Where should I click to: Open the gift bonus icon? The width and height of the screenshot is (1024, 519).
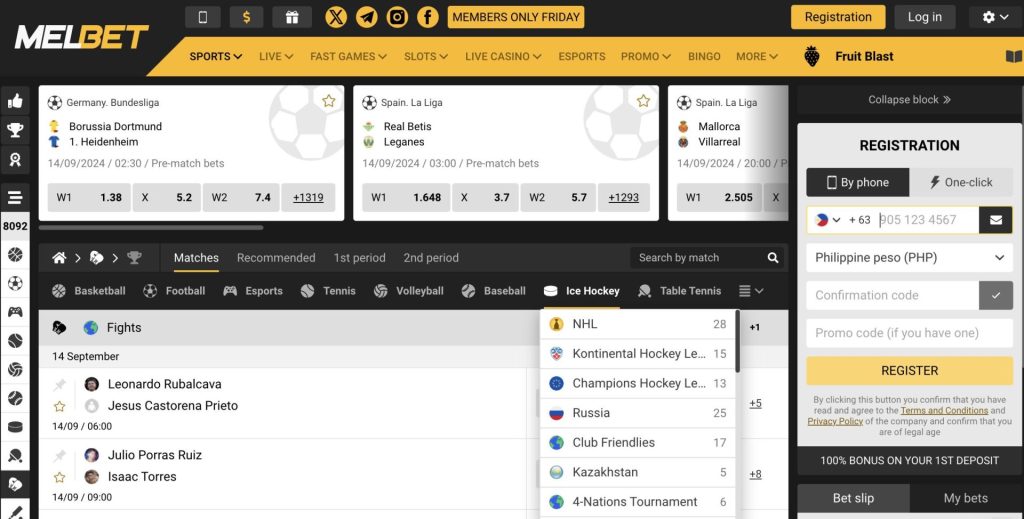coord(291,17)
